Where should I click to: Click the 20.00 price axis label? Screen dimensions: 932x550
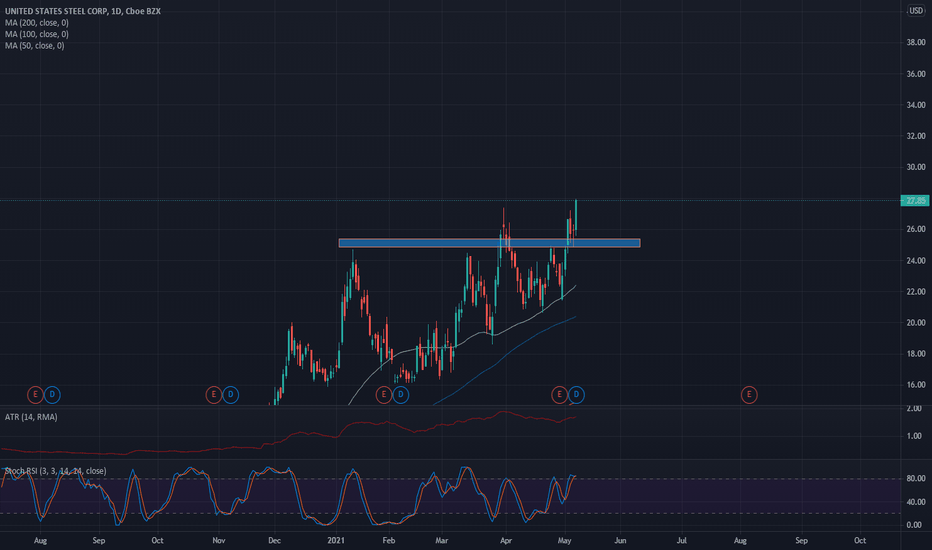click(916, 323)
